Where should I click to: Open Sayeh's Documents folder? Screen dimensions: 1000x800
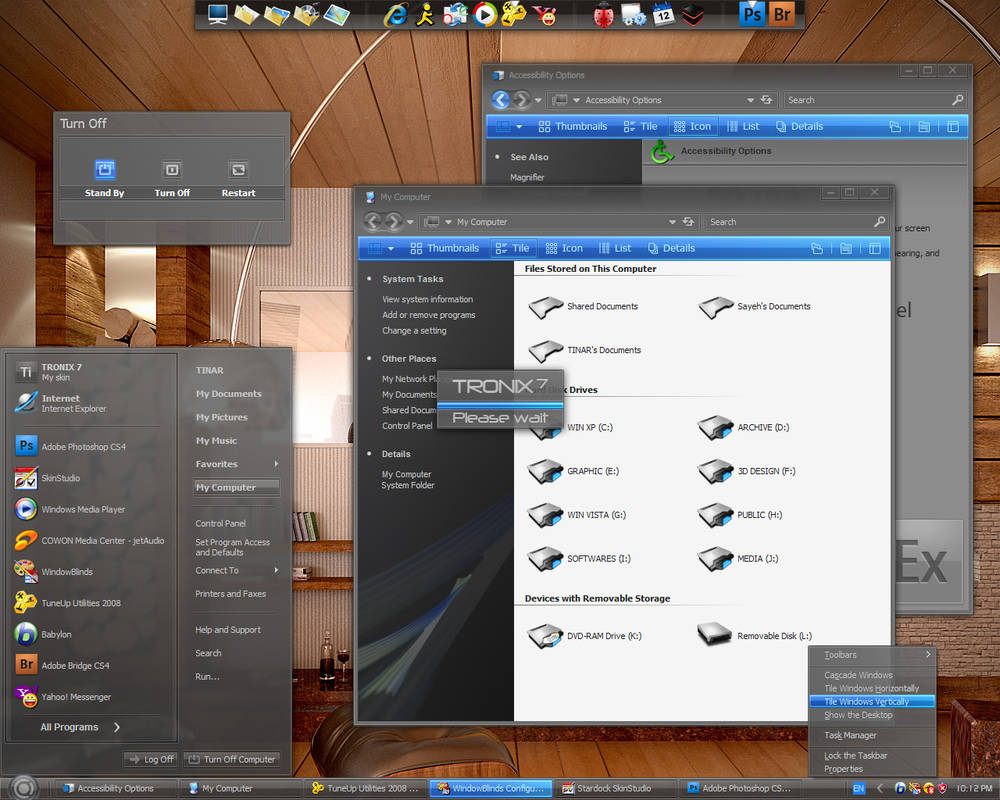[x=754, y=307]
